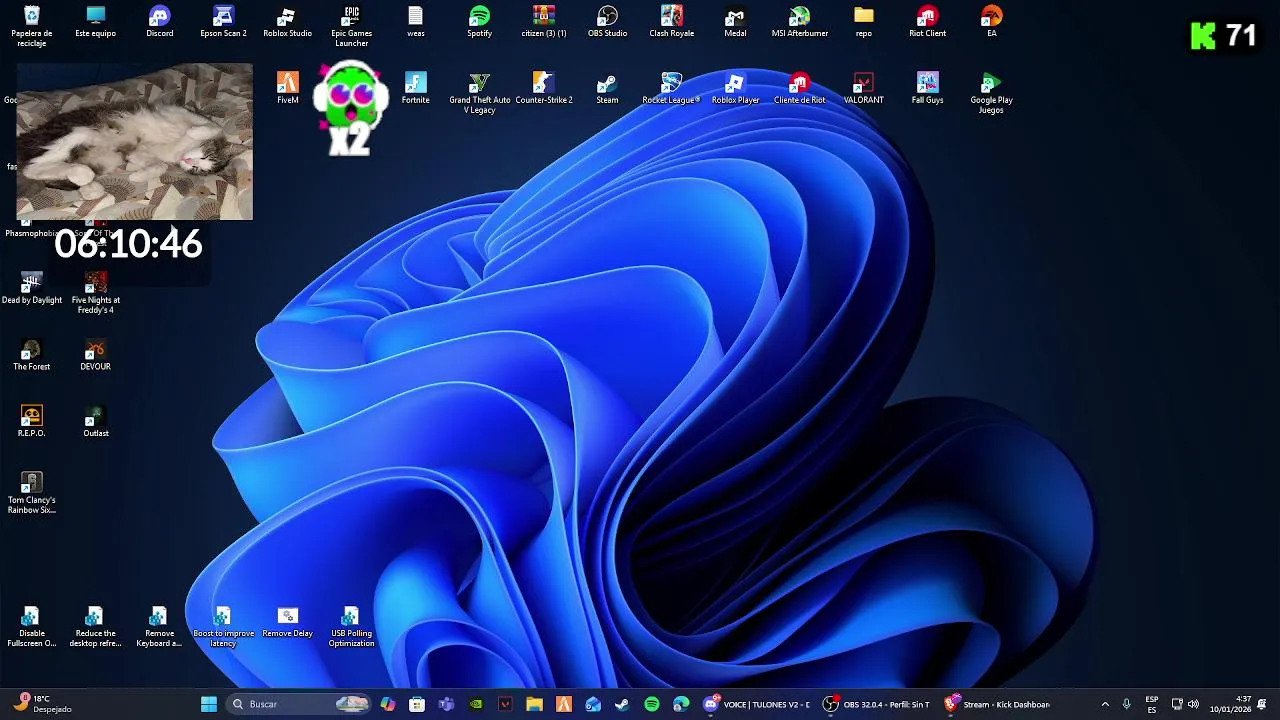This screenshot has width=1280, height=720.
Task: Select the Cliente de Riot icon
Action: click(799, 88)
